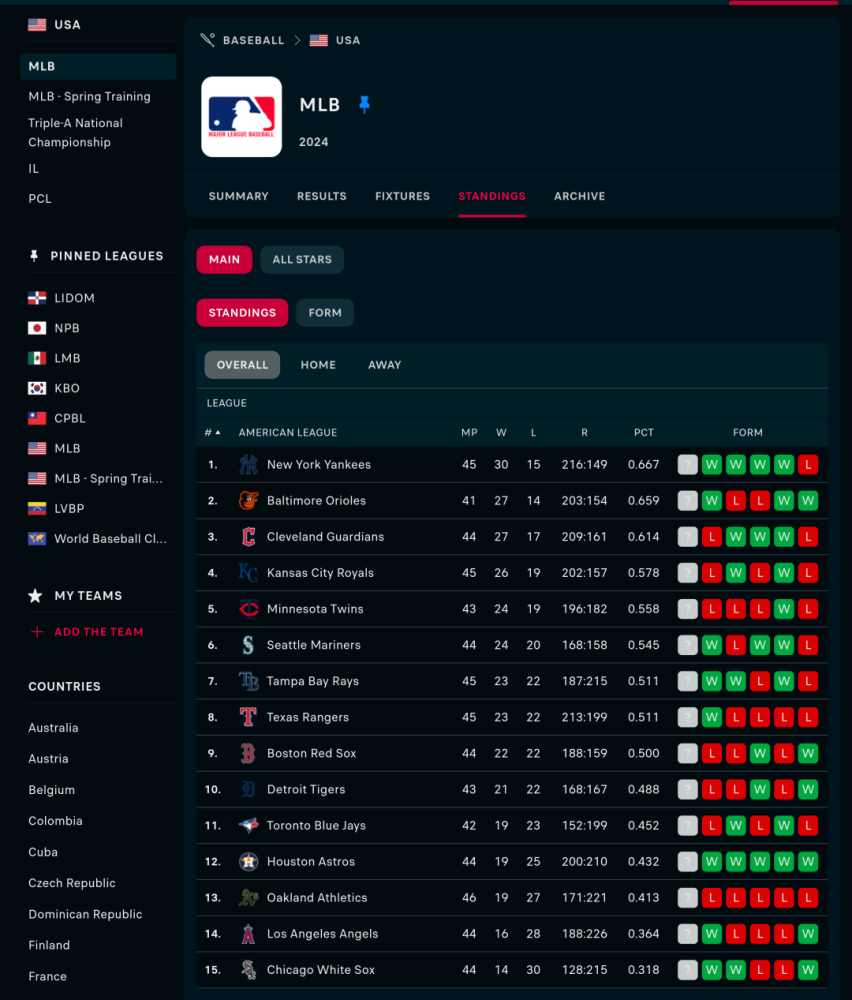Screen dimensions: 852x1000
Task: Click the Toronto Blue Jays logo
Action: 248,825
